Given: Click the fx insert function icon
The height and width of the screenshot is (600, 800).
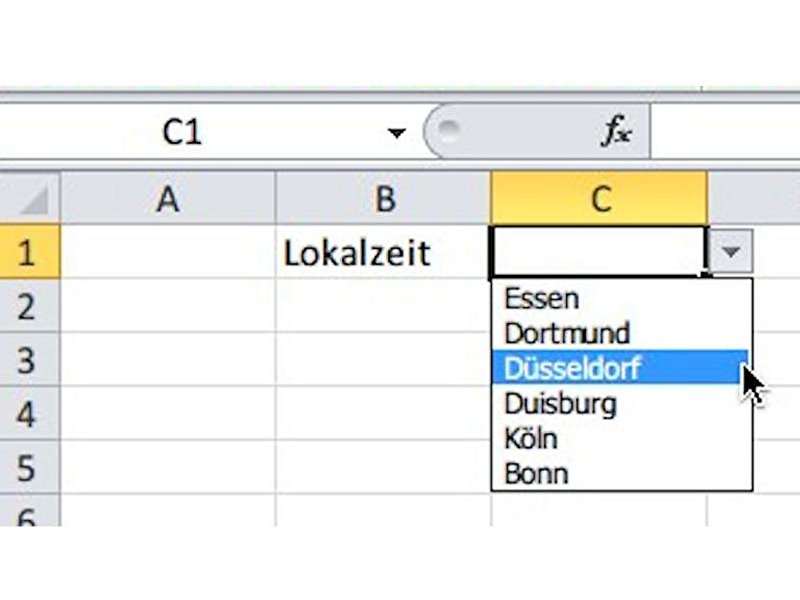Looking at the screenshot, I should [x=619, y=131].
